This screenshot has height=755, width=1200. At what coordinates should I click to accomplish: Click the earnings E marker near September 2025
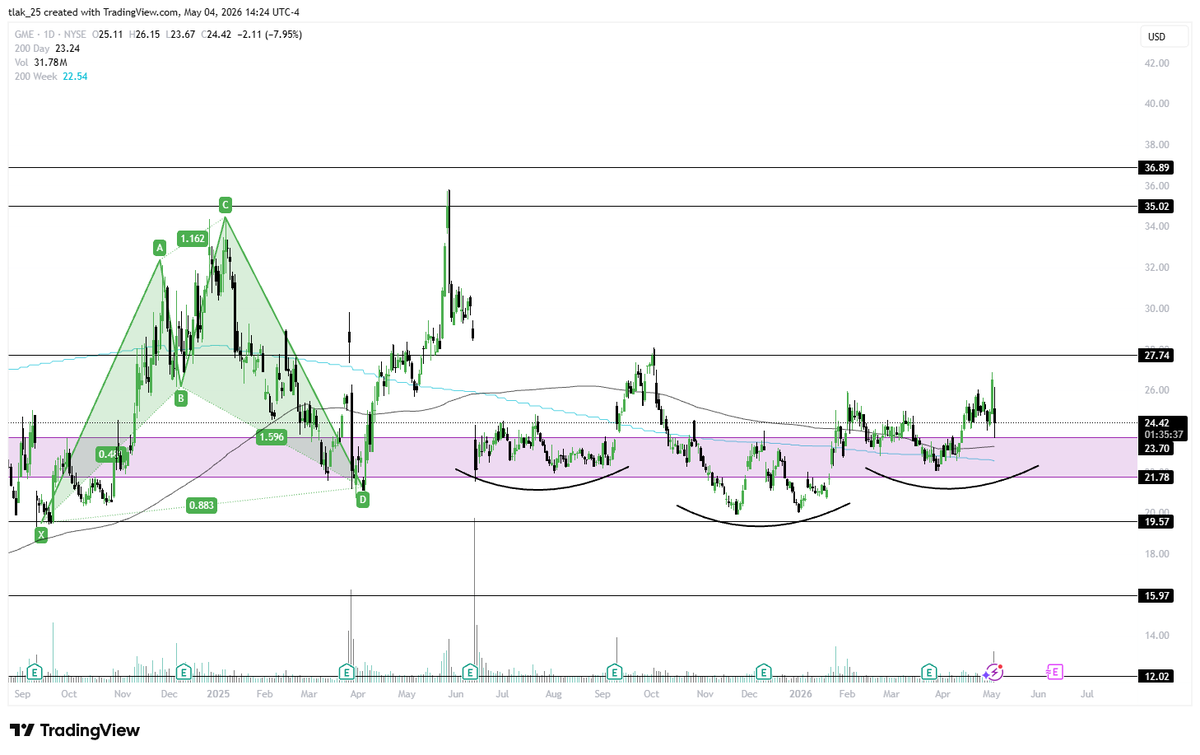614,671
